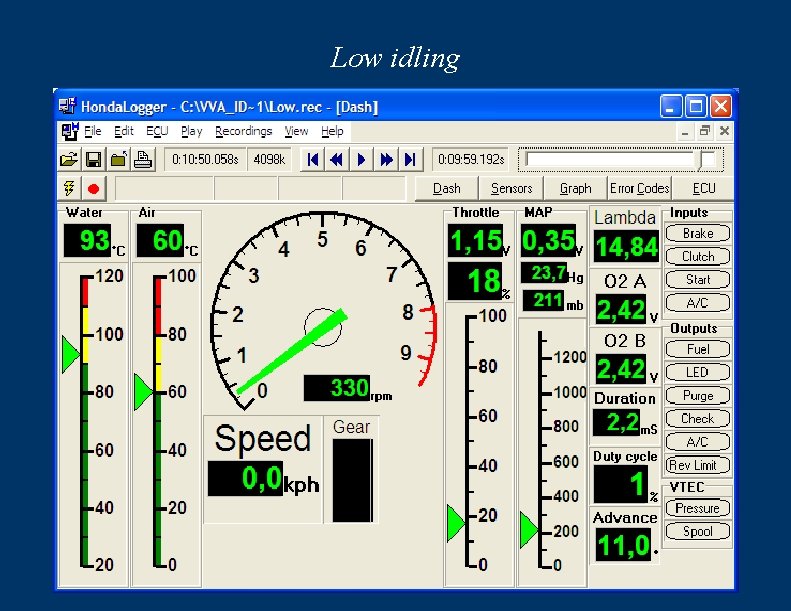
Task: Switch to the Graph tab
Action: pos(575,189)
